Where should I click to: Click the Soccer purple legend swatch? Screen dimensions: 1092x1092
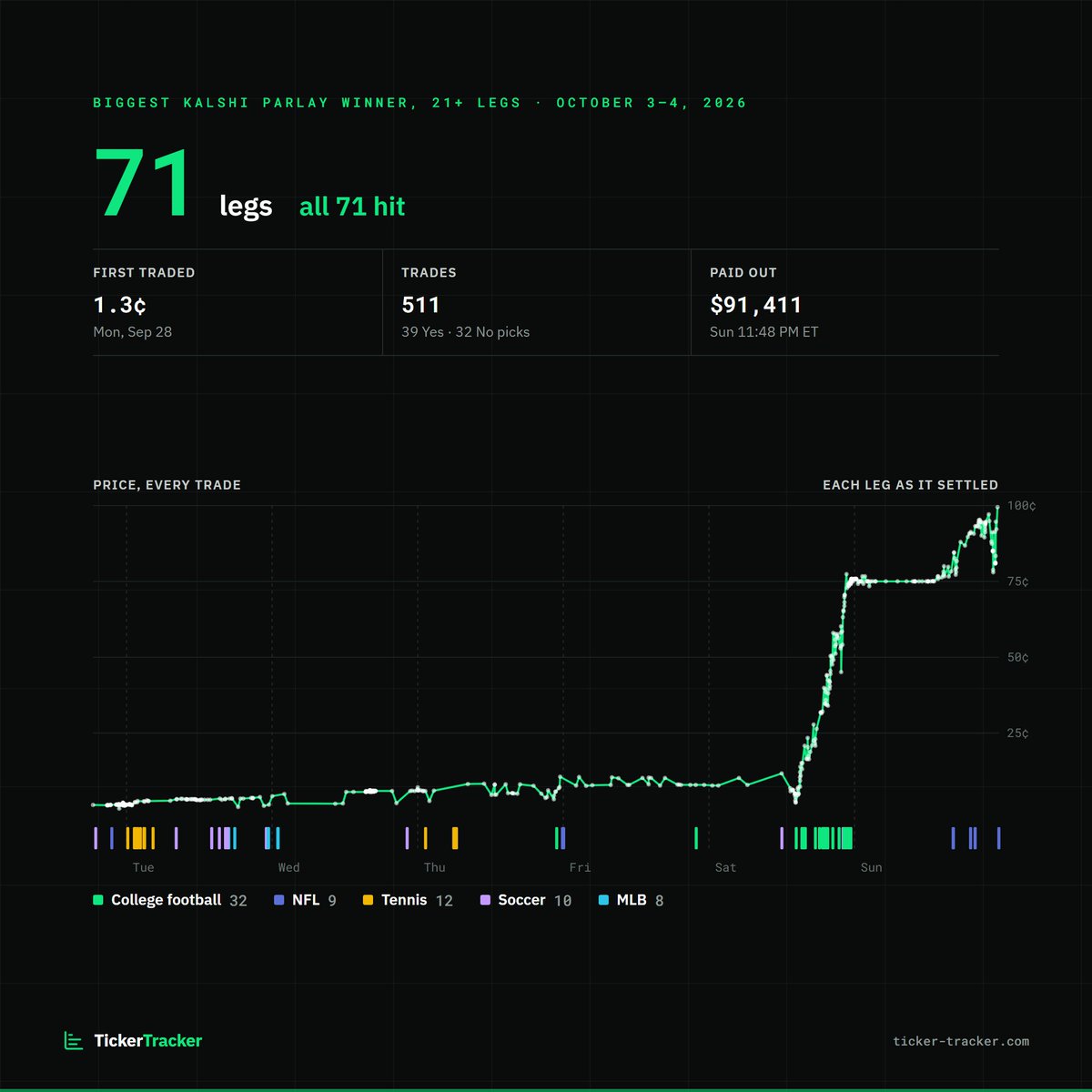(485, 900)
